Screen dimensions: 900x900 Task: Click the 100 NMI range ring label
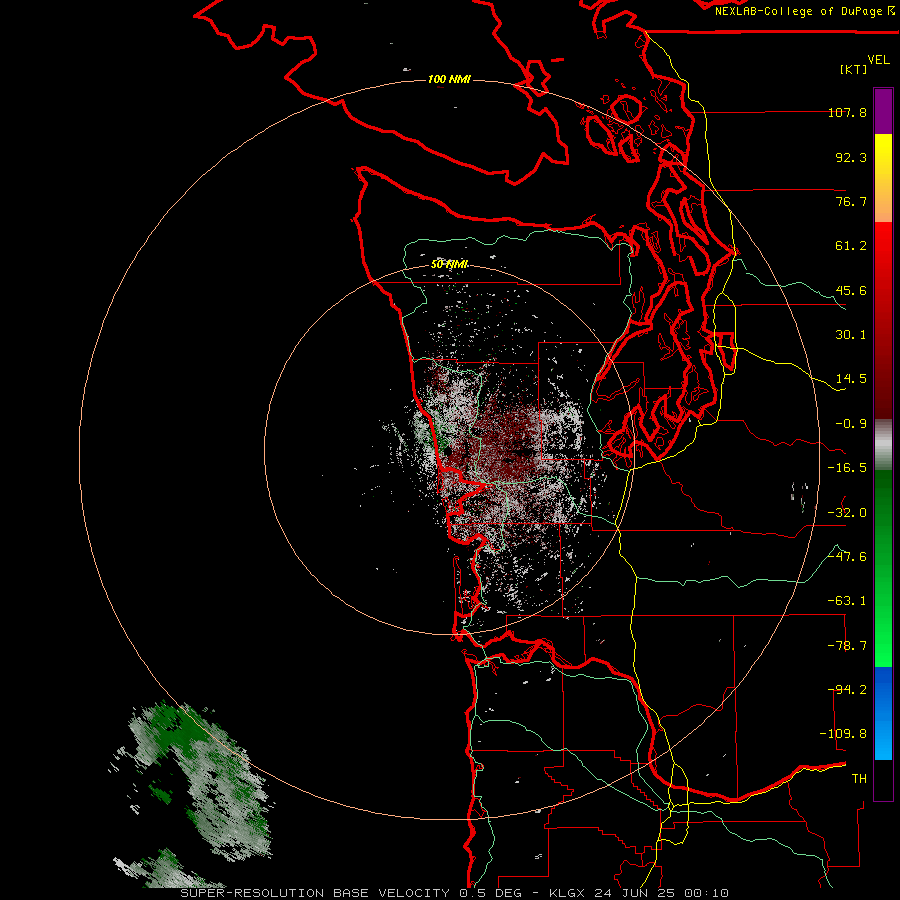tap(449, 79)
